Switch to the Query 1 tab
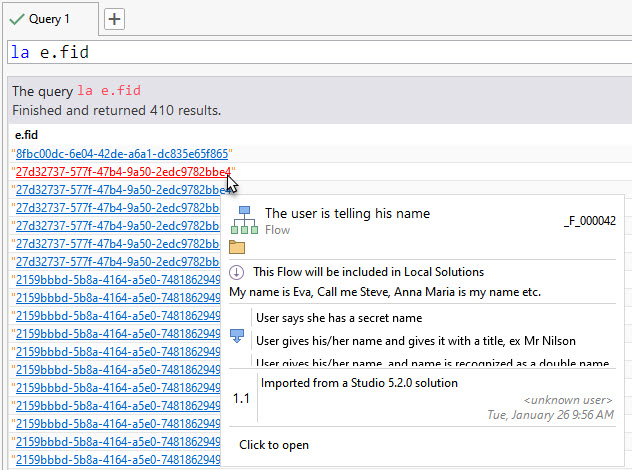 tap(50, 18)
